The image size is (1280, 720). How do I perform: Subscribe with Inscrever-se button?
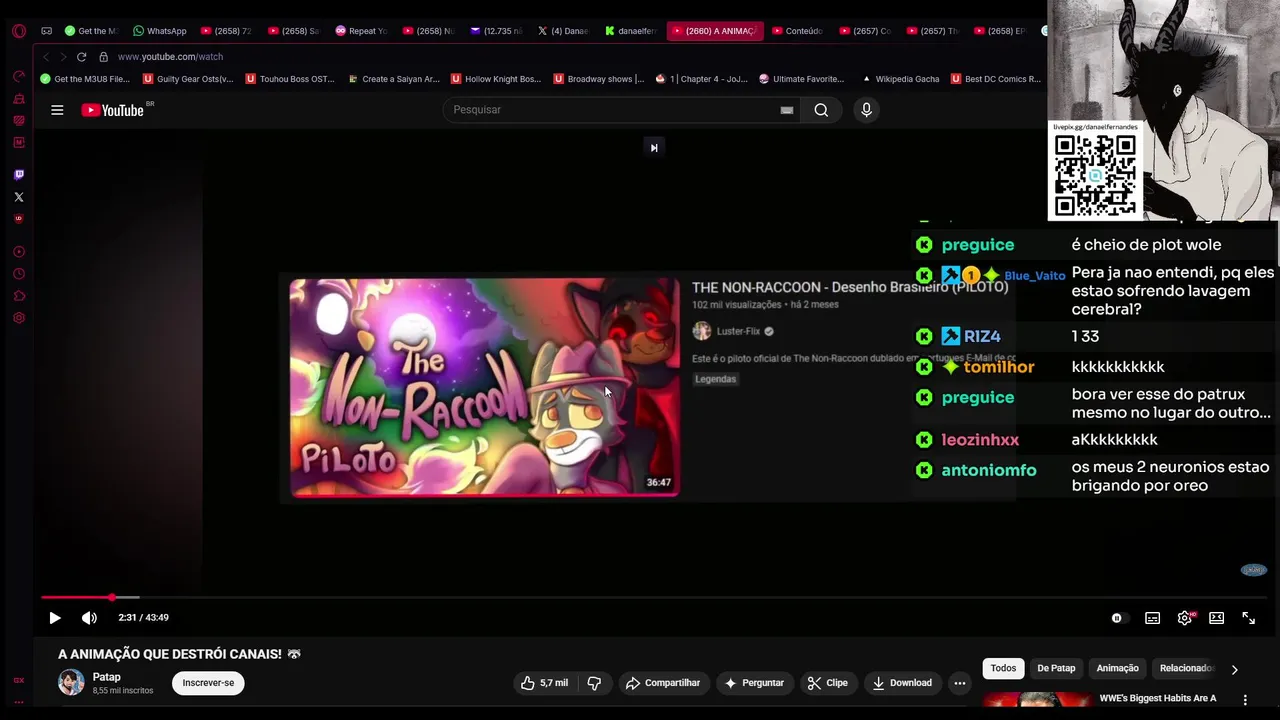pos(208,683)
